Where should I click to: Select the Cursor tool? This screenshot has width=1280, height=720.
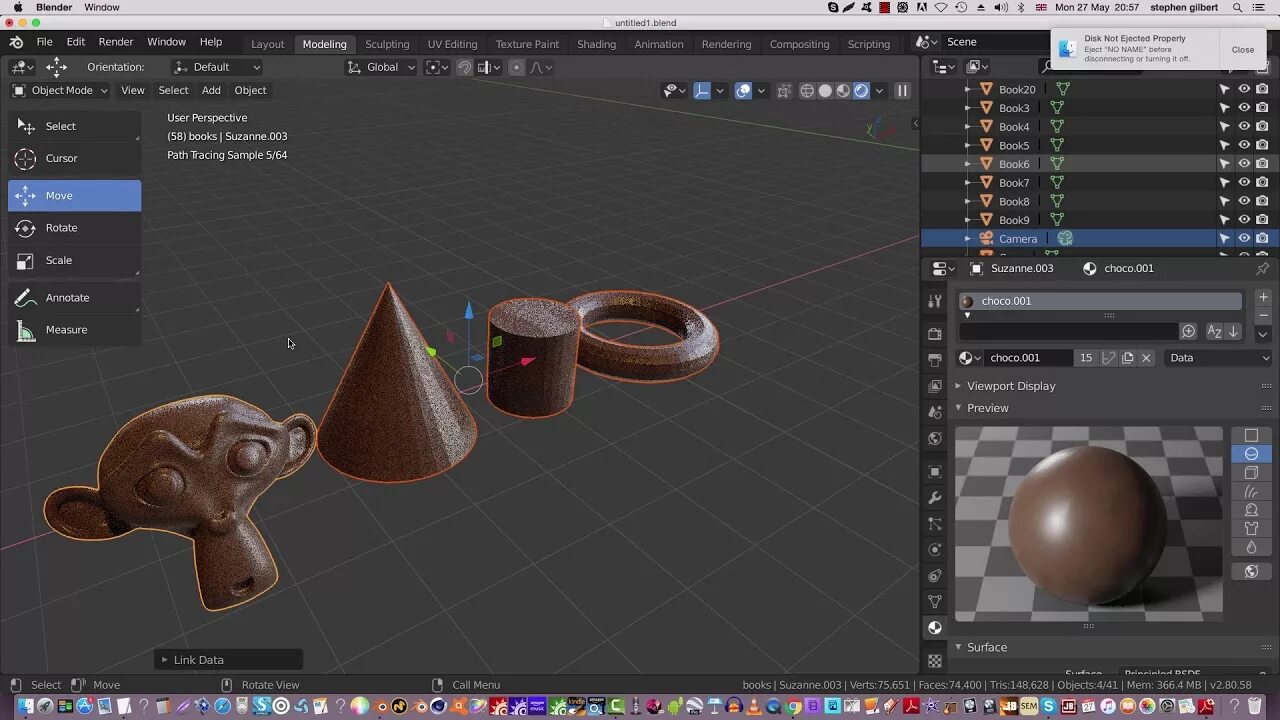[x=74, y=158]
